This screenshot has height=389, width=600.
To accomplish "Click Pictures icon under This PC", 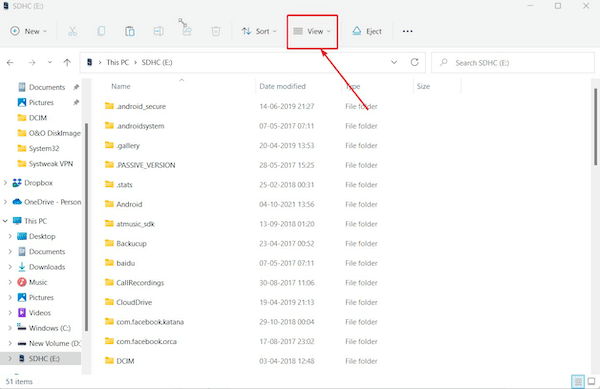I will tap(22, 298).
